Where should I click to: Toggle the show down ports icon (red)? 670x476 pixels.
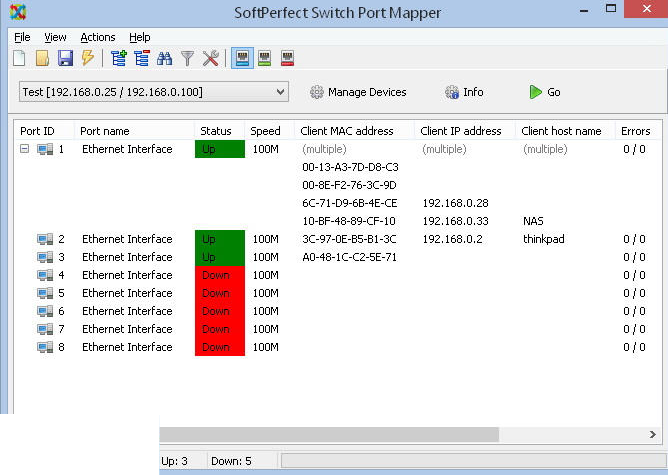click(288, 58)
